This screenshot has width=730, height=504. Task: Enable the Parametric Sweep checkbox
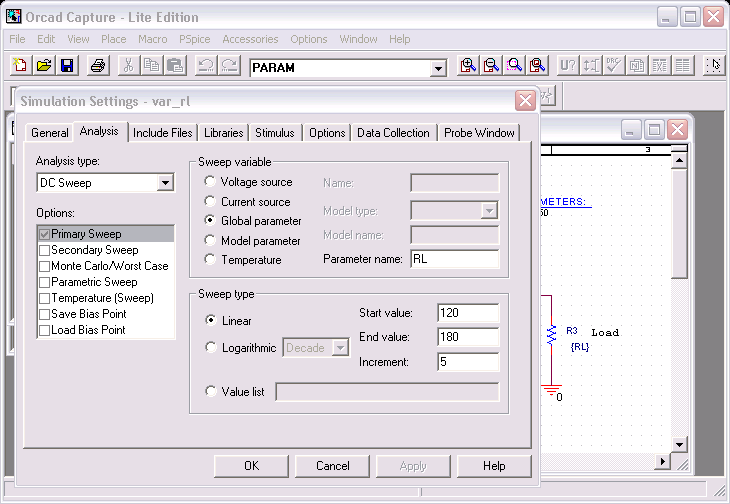click(45, 282)
